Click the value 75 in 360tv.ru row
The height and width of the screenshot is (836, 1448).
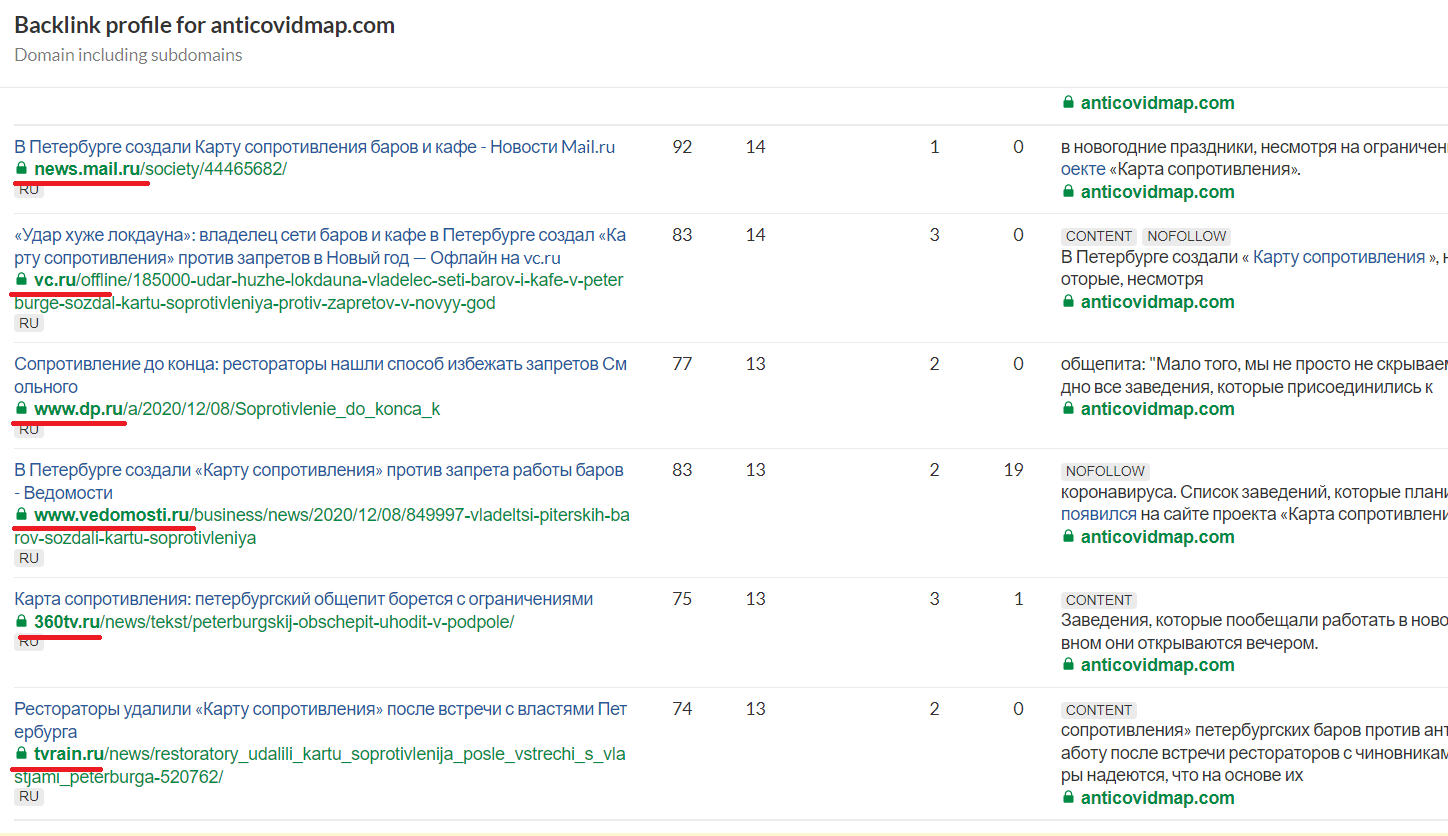(x=682, y=599)
